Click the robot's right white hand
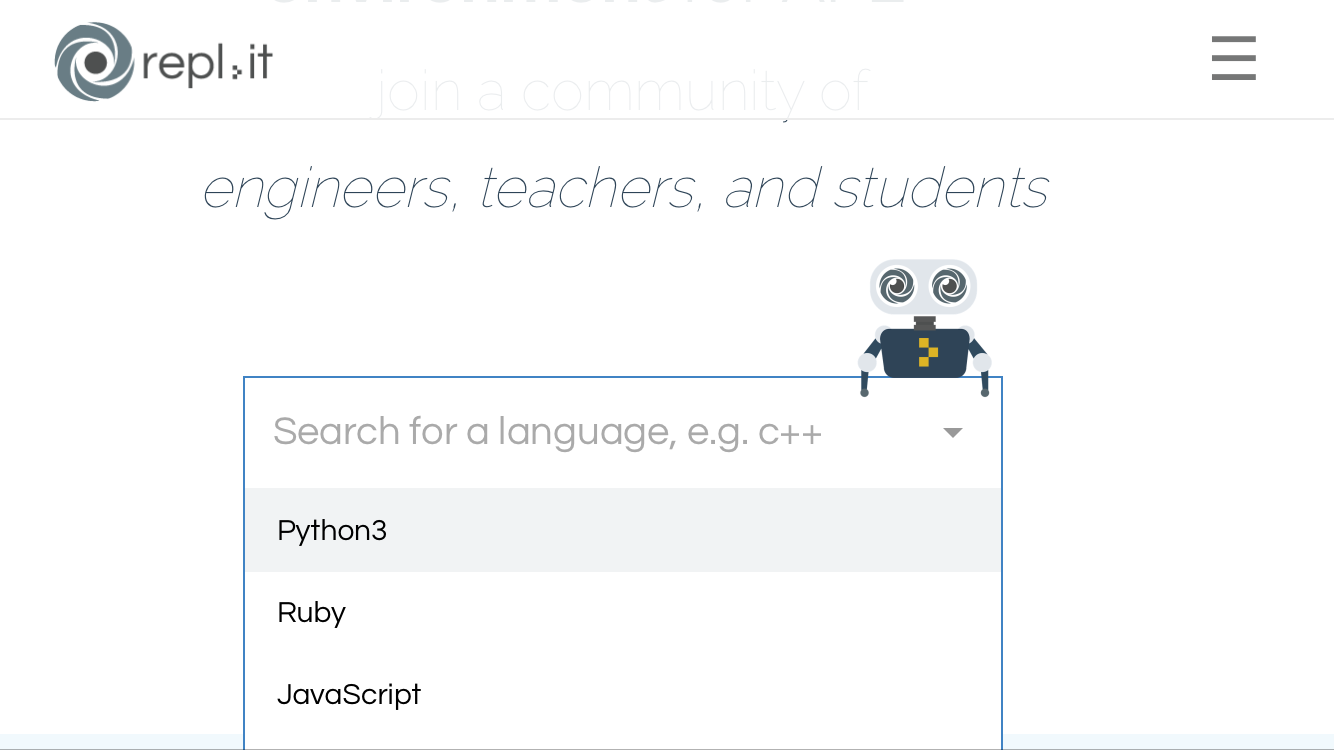The height and width of the screenshot is (750, 1334). [982, 362]
